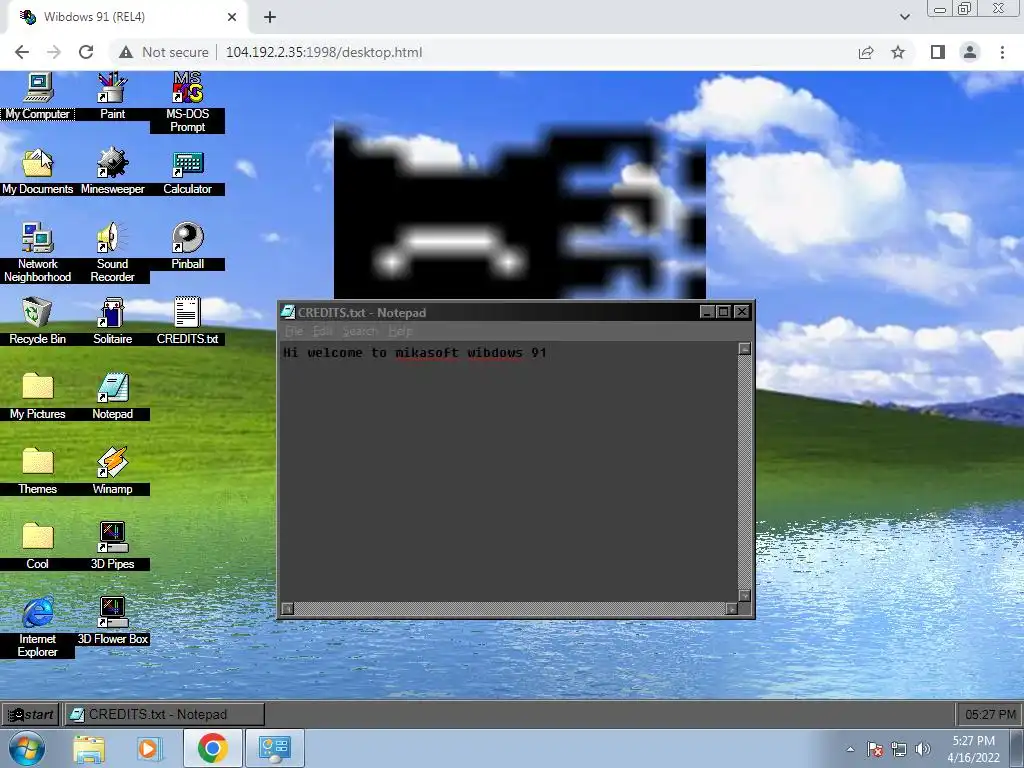Image resolution: width=1024 pixels, height=768 pixels.
Task: Open Notepad's File menu
Action: coord(294,331)
